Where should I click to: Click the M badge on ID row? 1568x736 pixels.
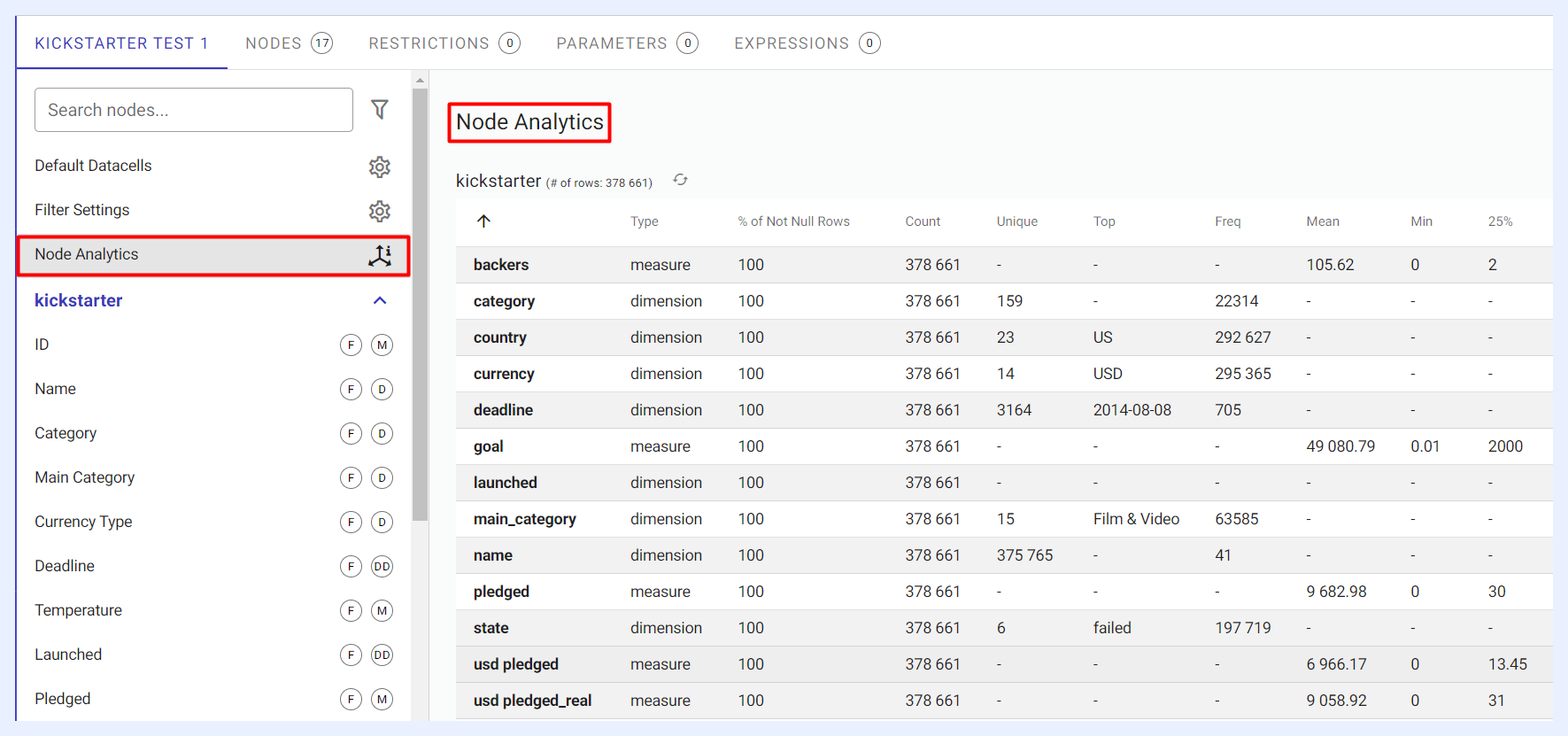[x=382, y=345]
